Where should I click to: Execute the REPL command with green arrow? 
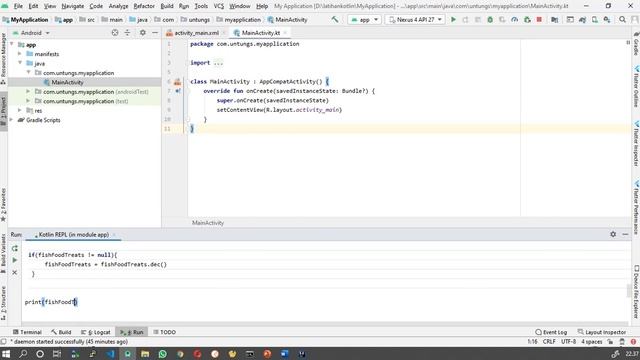[15, 260]
